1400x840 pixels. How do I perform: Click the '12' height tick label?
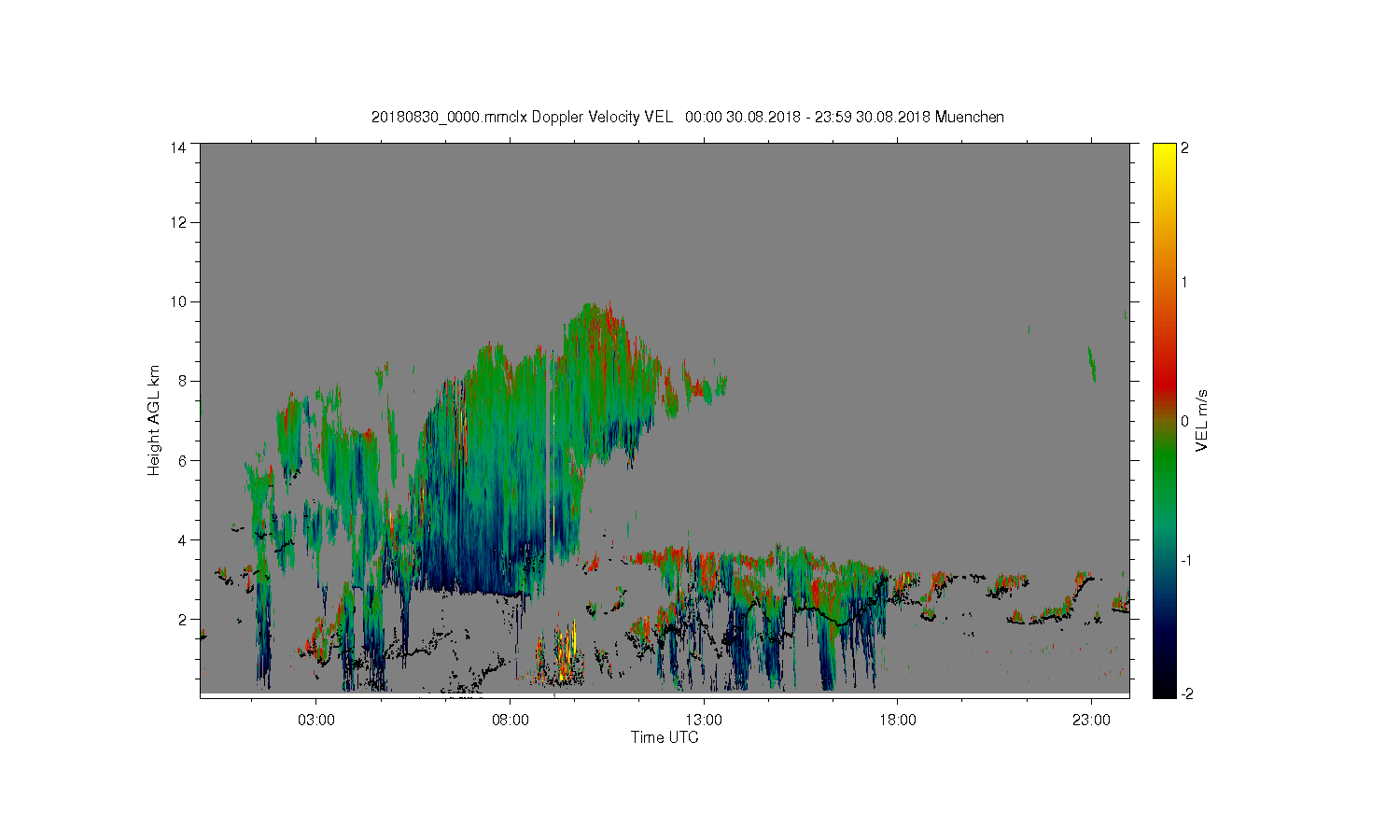pyautogui.click(x=177, y=222)
